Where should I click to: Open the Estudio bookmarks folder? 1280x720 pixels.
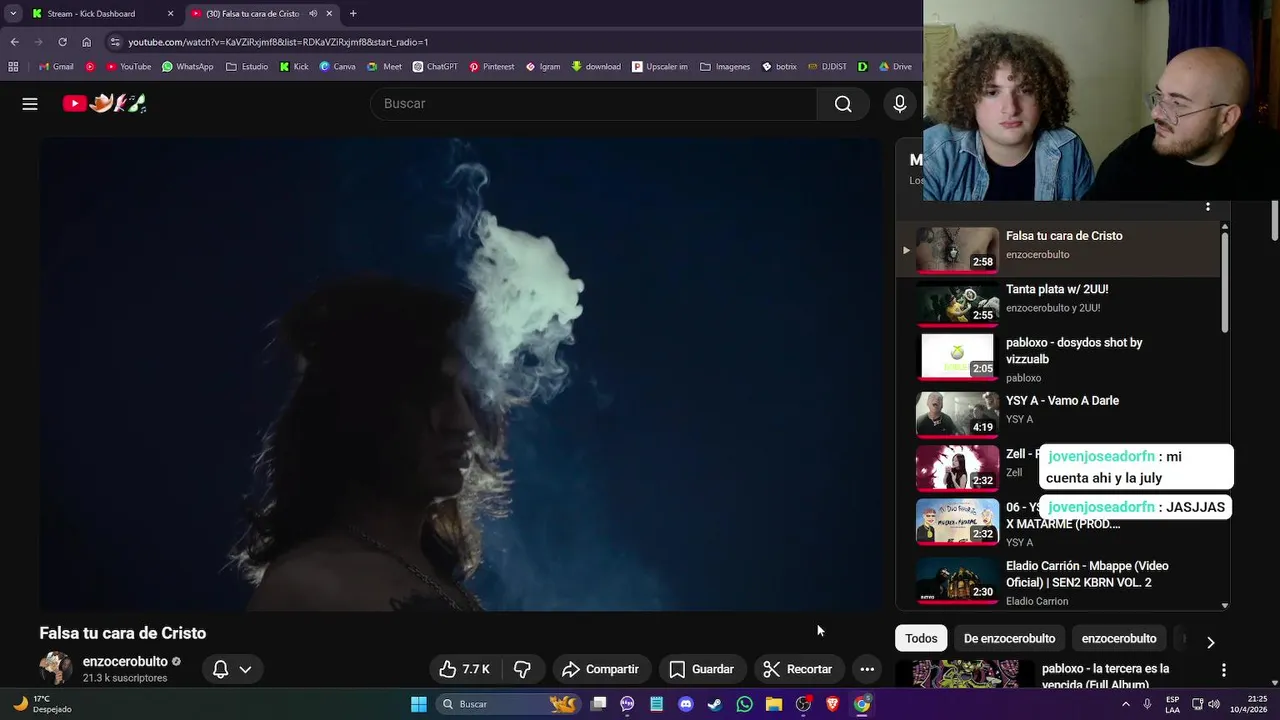(247, 67)
